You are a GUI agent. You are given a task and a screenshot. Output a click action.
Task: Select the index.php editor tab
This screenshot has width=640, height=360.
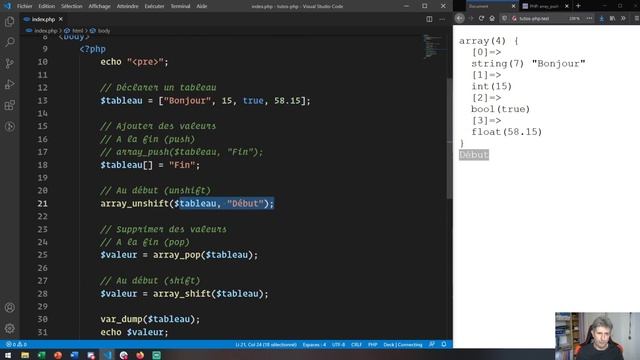[43, 19]
